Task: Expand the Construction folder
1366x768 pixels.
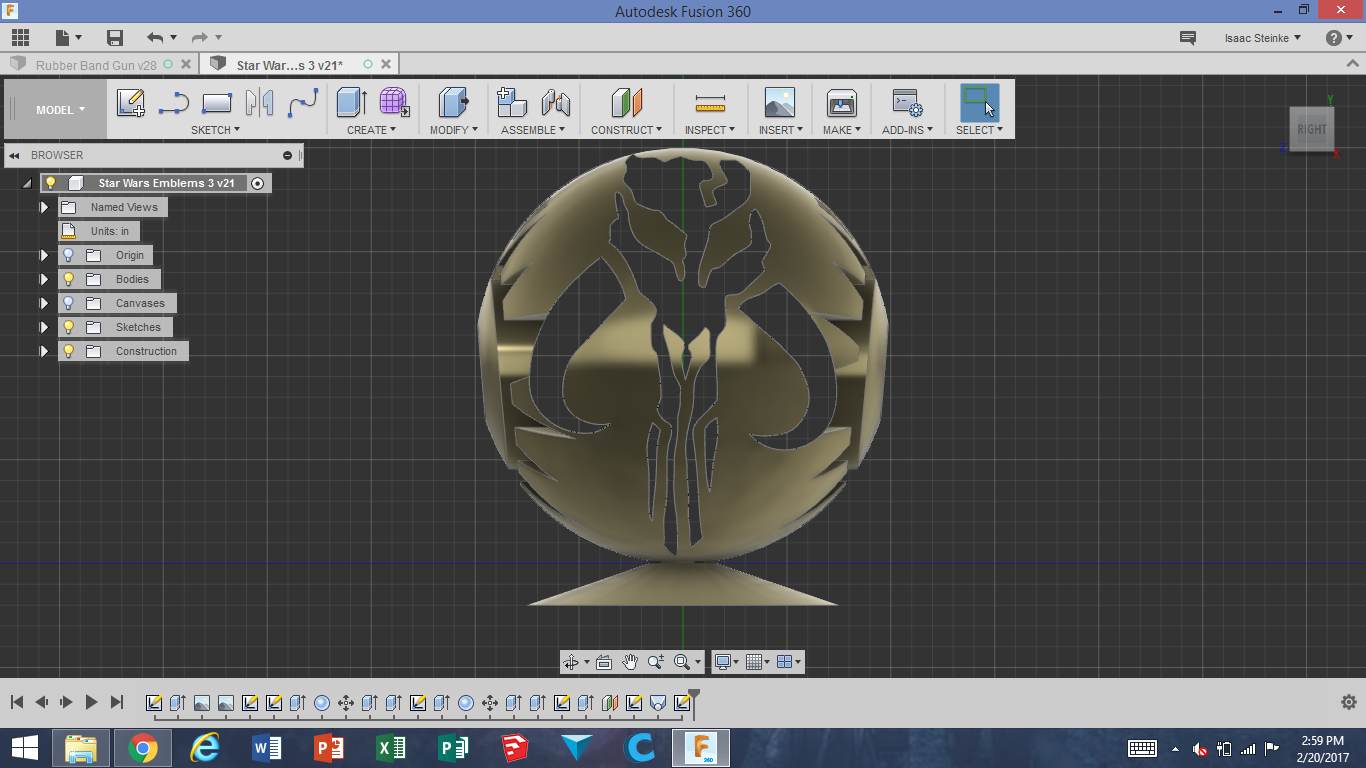Action: point(44,351)
